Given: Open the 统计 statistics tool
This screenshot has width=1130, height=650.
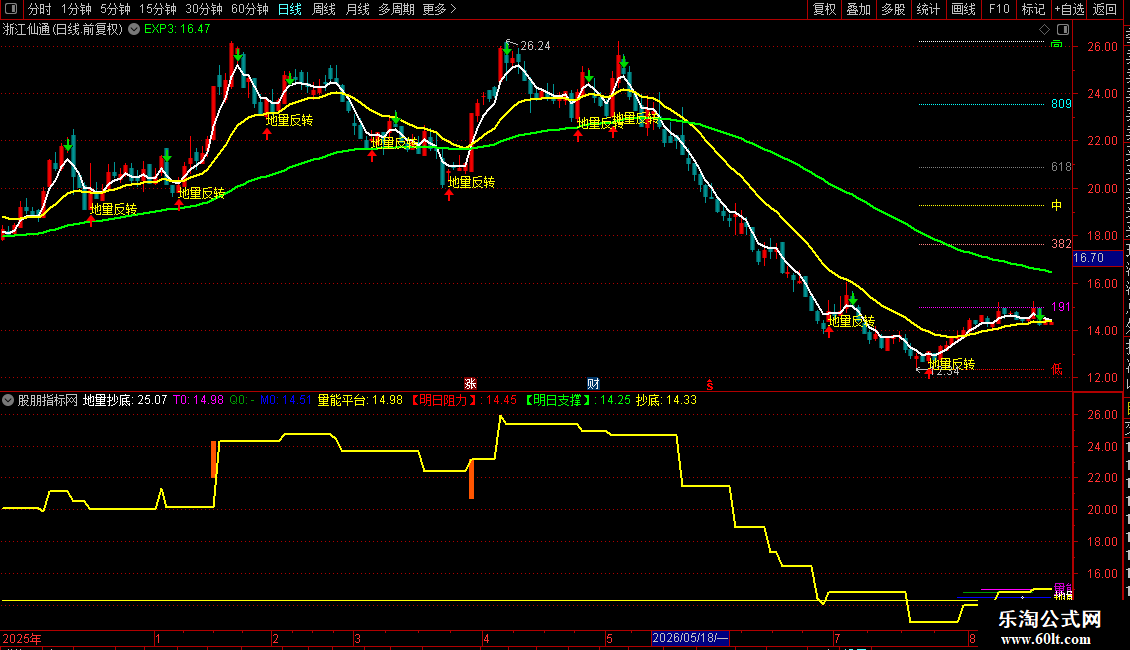Looking at the screenshot, I should pyautogui.click(x=927, y=9).
